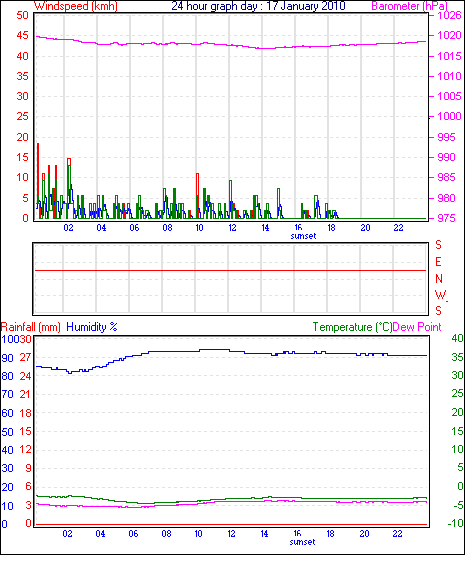Click barometer axis value 1010
The width and height of the screenshot is (466, 566).
[449, 76]
